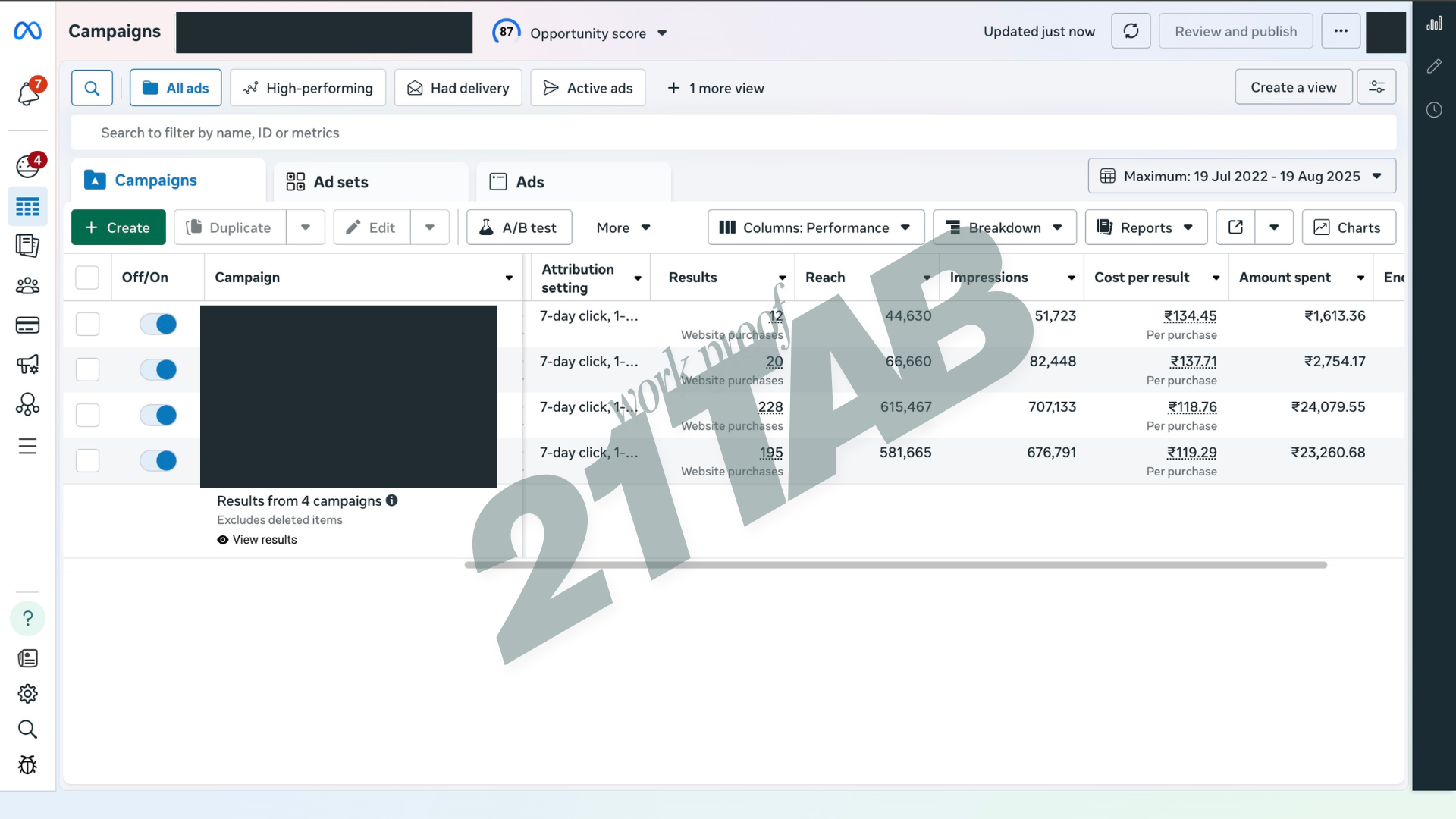Click the green Create button

click(118, 227)
